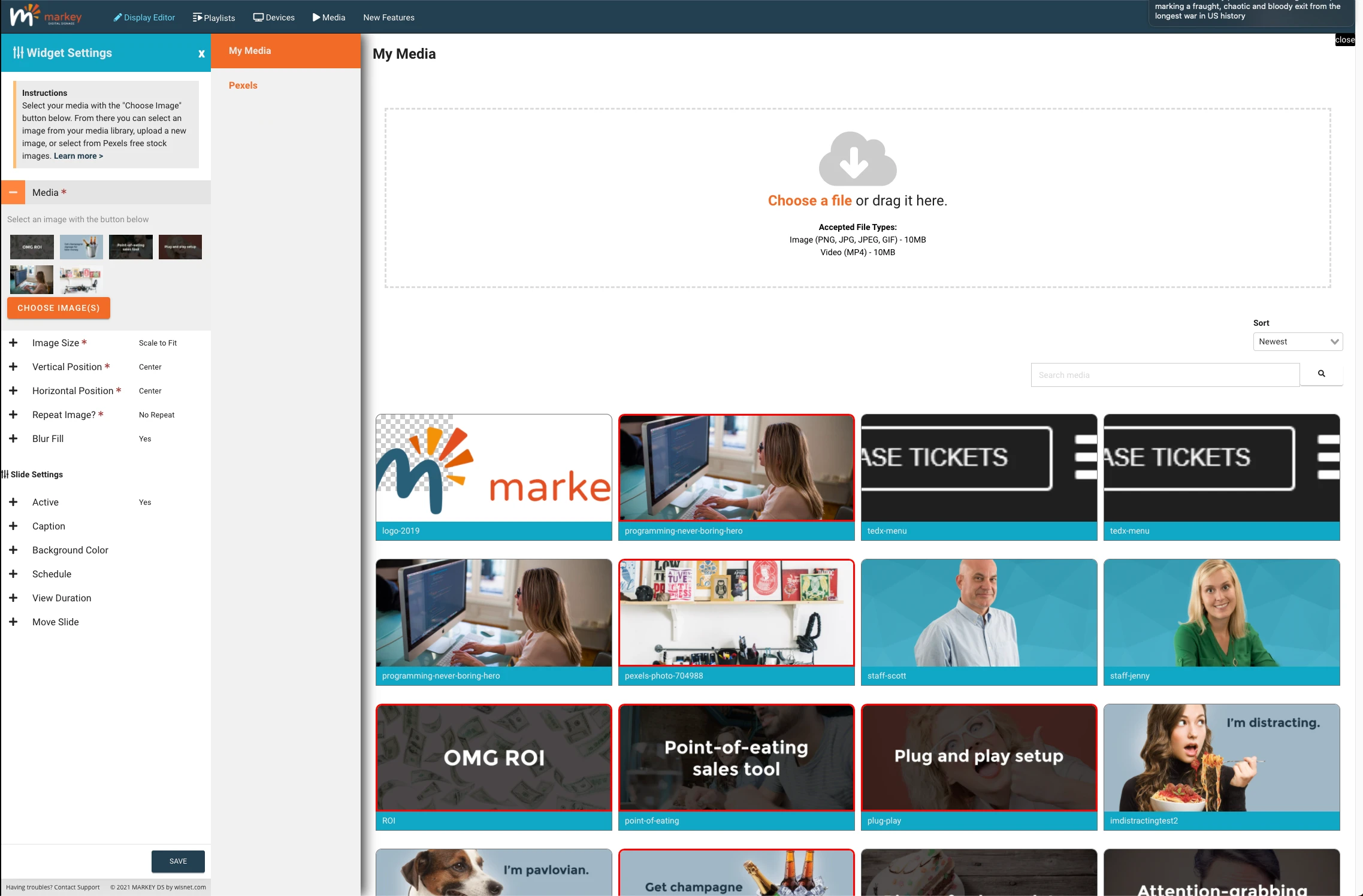This screenshot has height=896, width=1363.
Task: Open the My Media tab
Action: point(250,50)
